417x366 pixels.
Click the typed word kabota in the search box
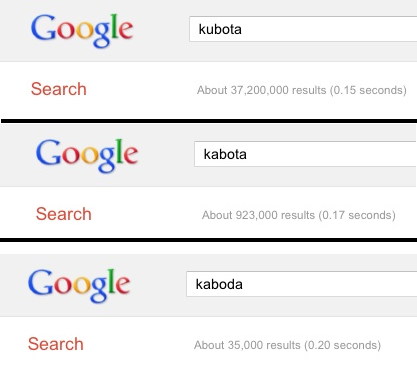225,154
